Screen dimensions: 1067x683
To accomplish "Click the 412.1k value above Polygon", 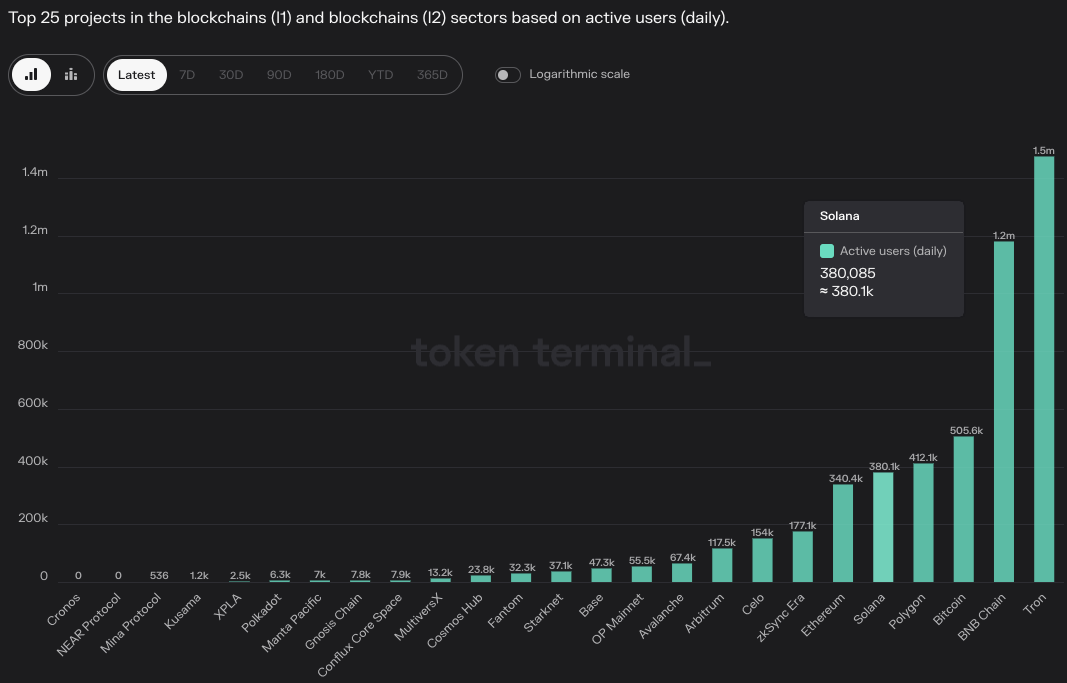I will [x=923, y=458].
